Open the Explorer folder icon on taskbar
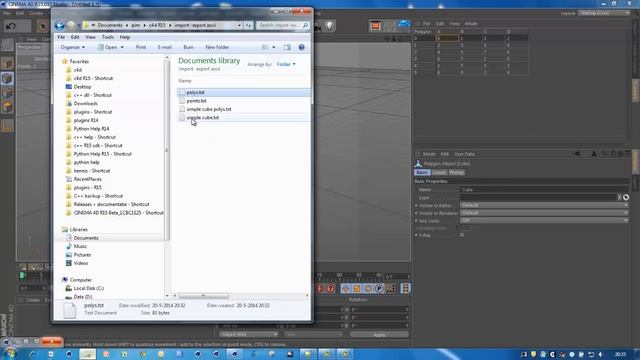Image resolution: width=640 pixels, height=360 pixels. (x=87, y=354)
